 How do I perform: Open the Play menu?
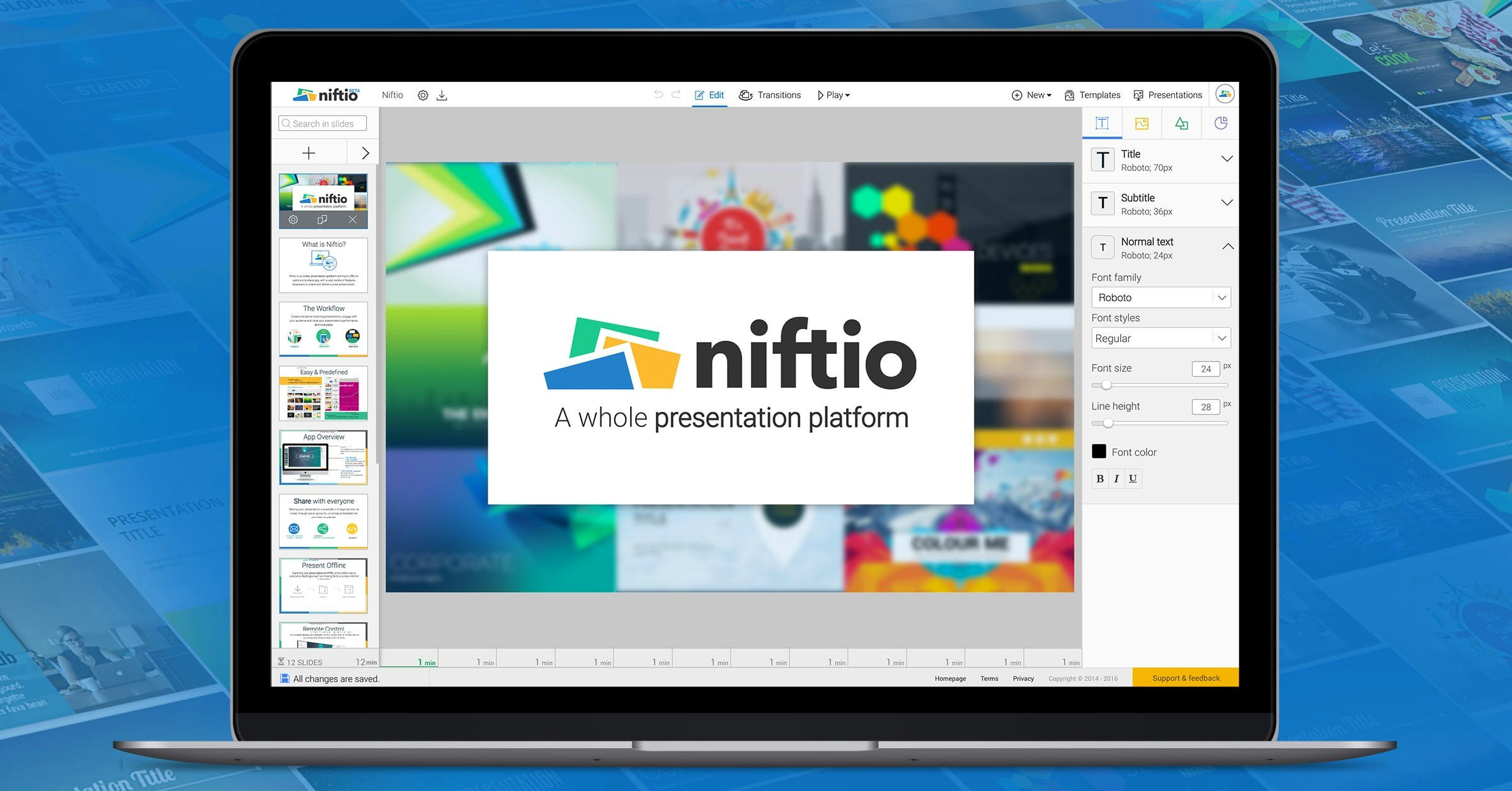[x=833, y=94]
